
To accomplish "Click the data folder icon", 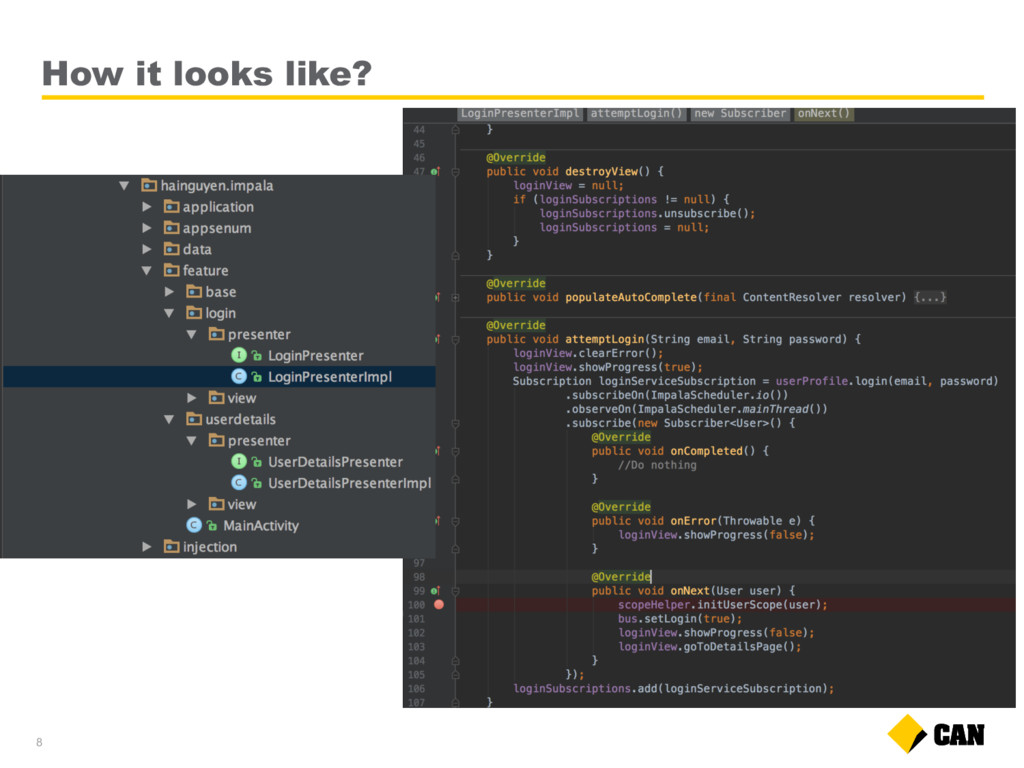I will [171, 249].
